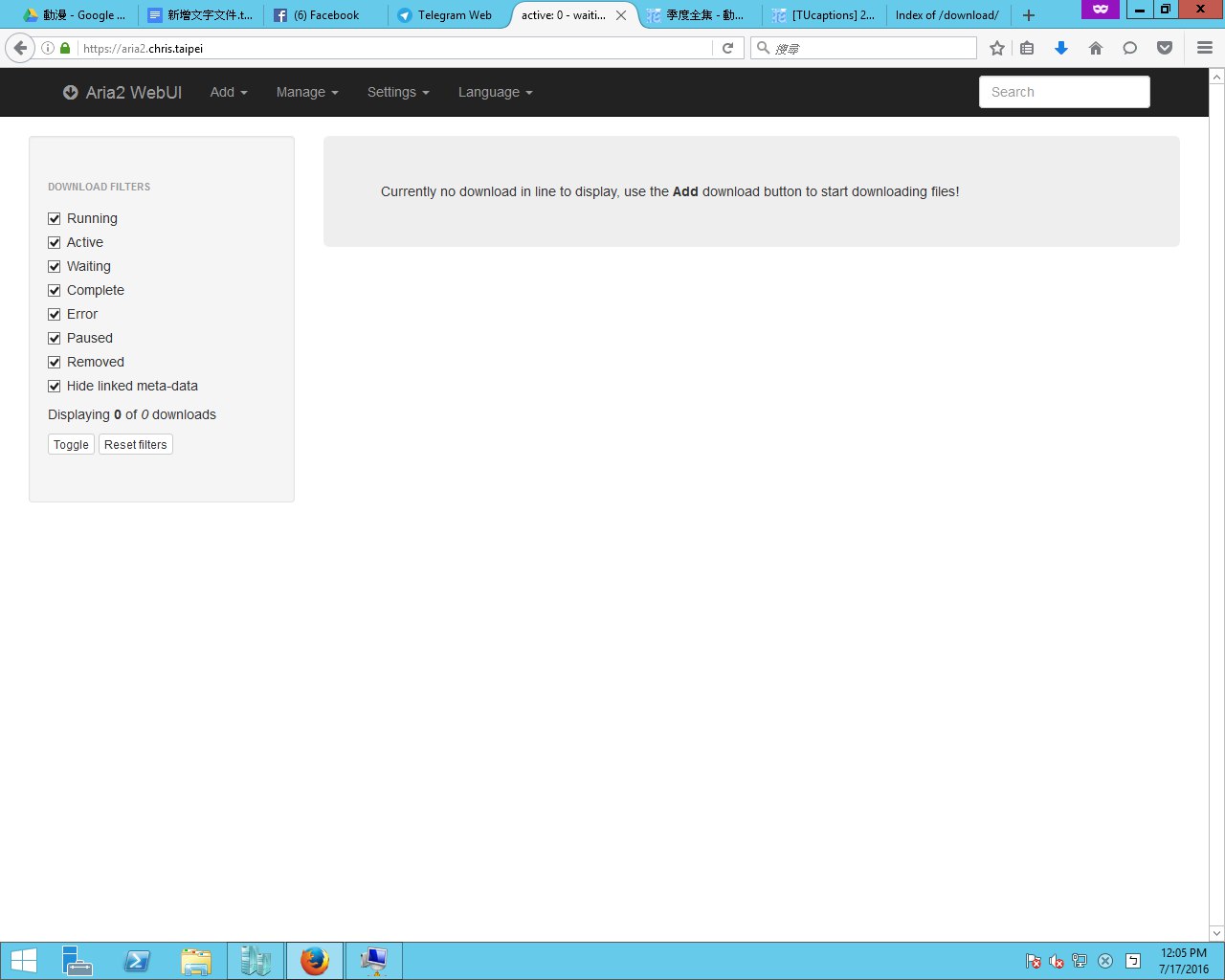Switch to Index of /download/ tab
This screenshot has height=980, width=1225.
click(947, 15)
